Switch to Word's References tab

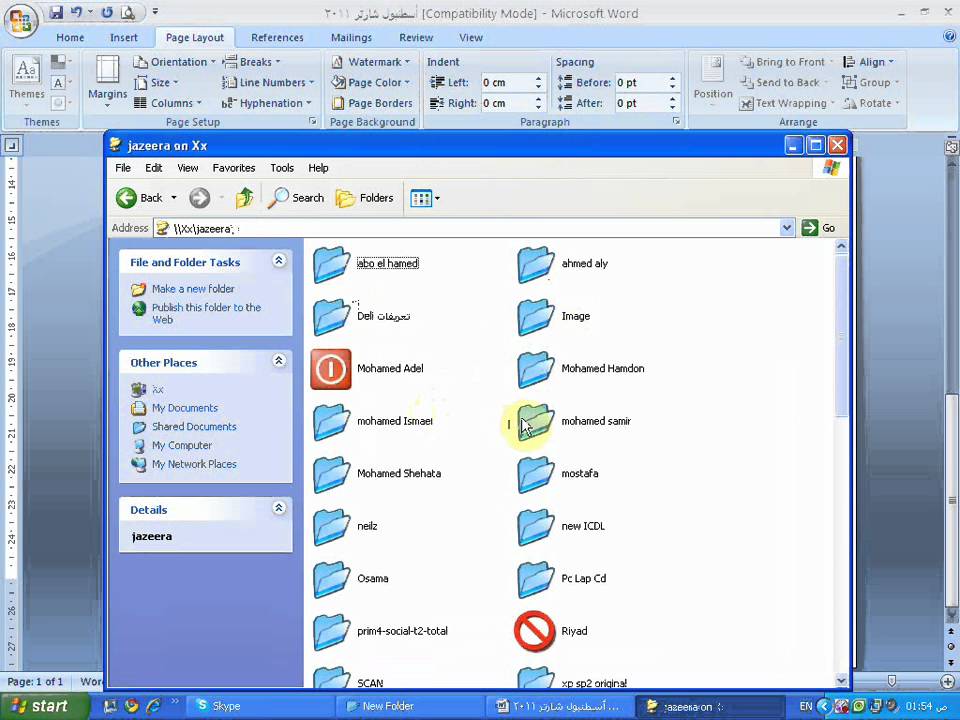click(277, 37)
